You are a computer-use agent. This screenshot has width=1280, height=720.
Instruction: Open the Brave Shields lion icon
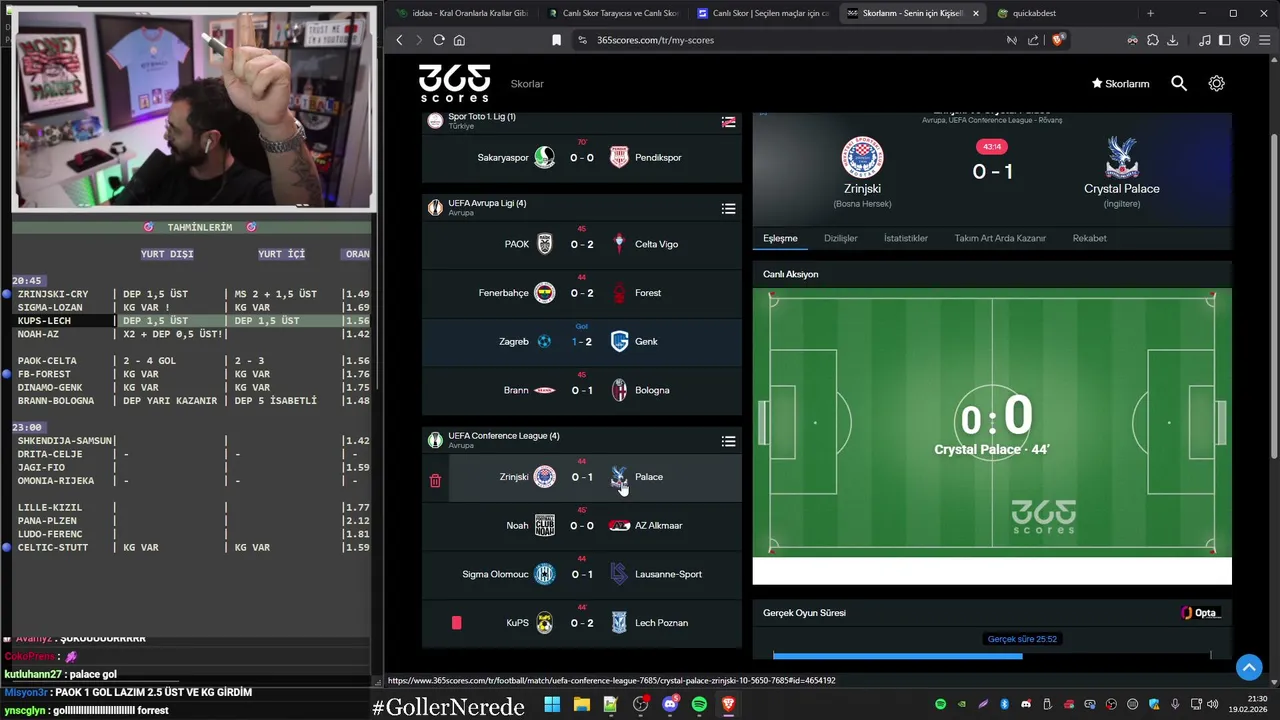[x=1058, y=40]
